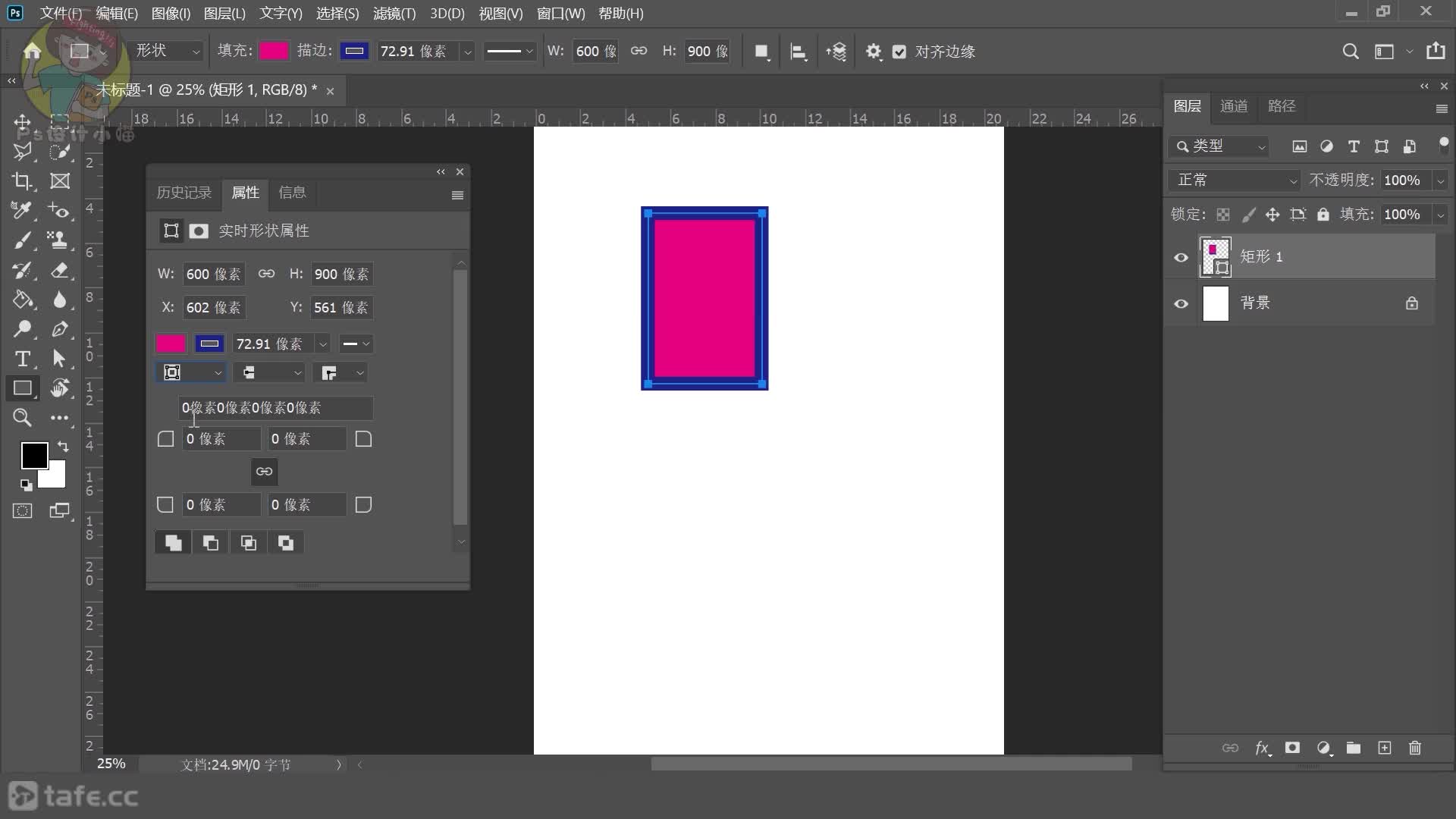Select the Pen tool
This screenshot has height=819, width=1456.
coord(60,329)
